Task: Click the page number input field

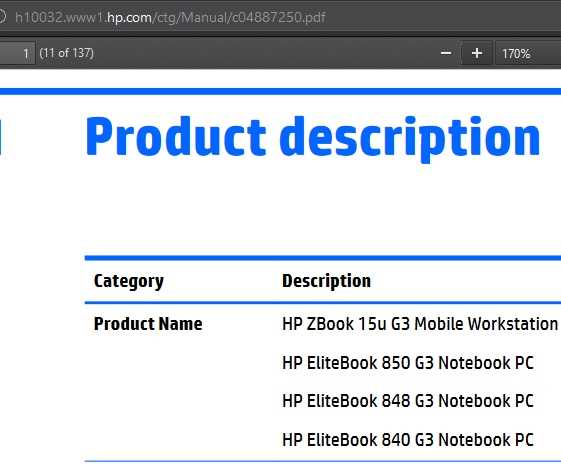Action: 17,53
